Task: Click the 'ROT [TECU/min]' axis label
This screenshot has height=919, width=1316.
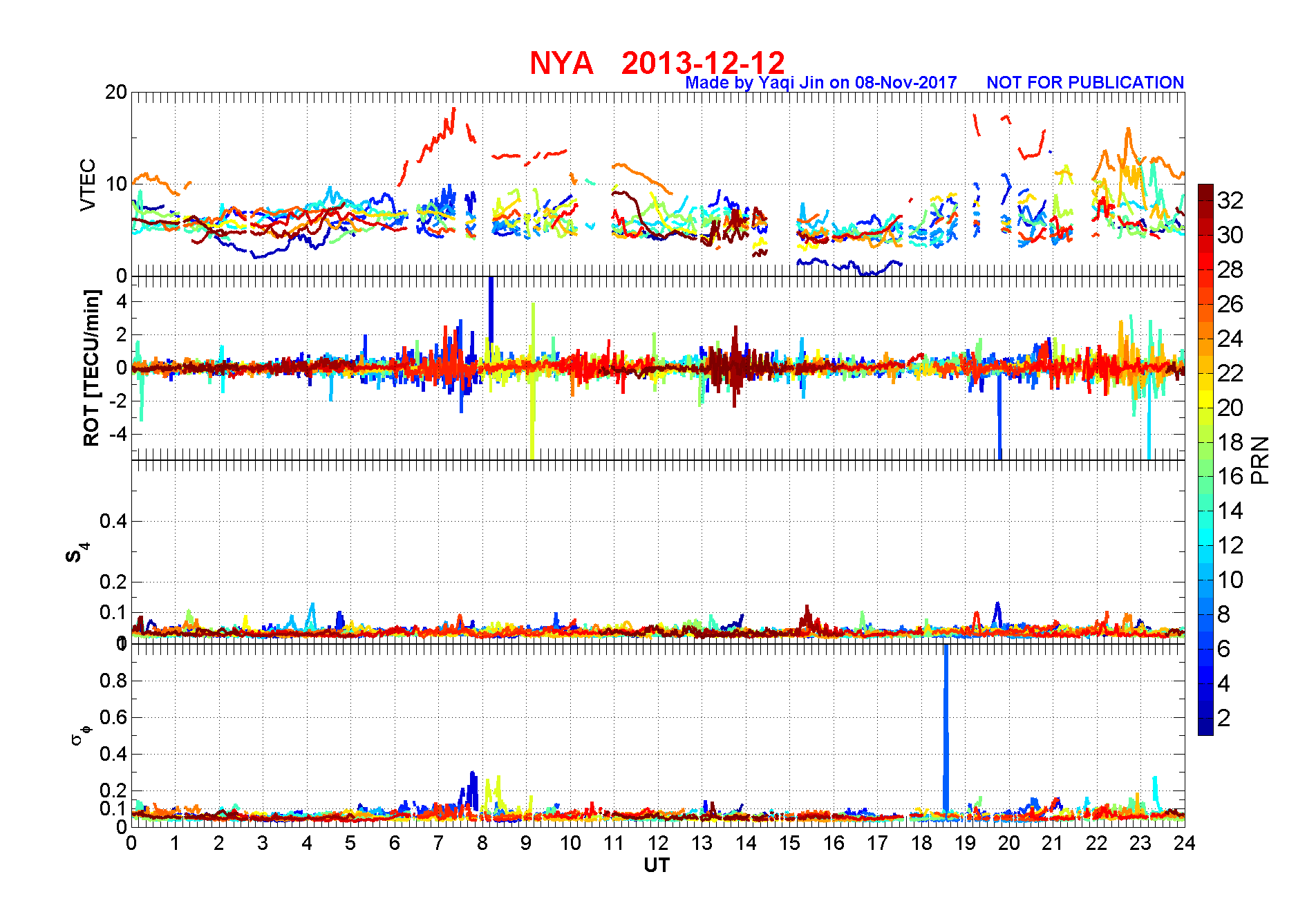Action: tap(91, 368)
